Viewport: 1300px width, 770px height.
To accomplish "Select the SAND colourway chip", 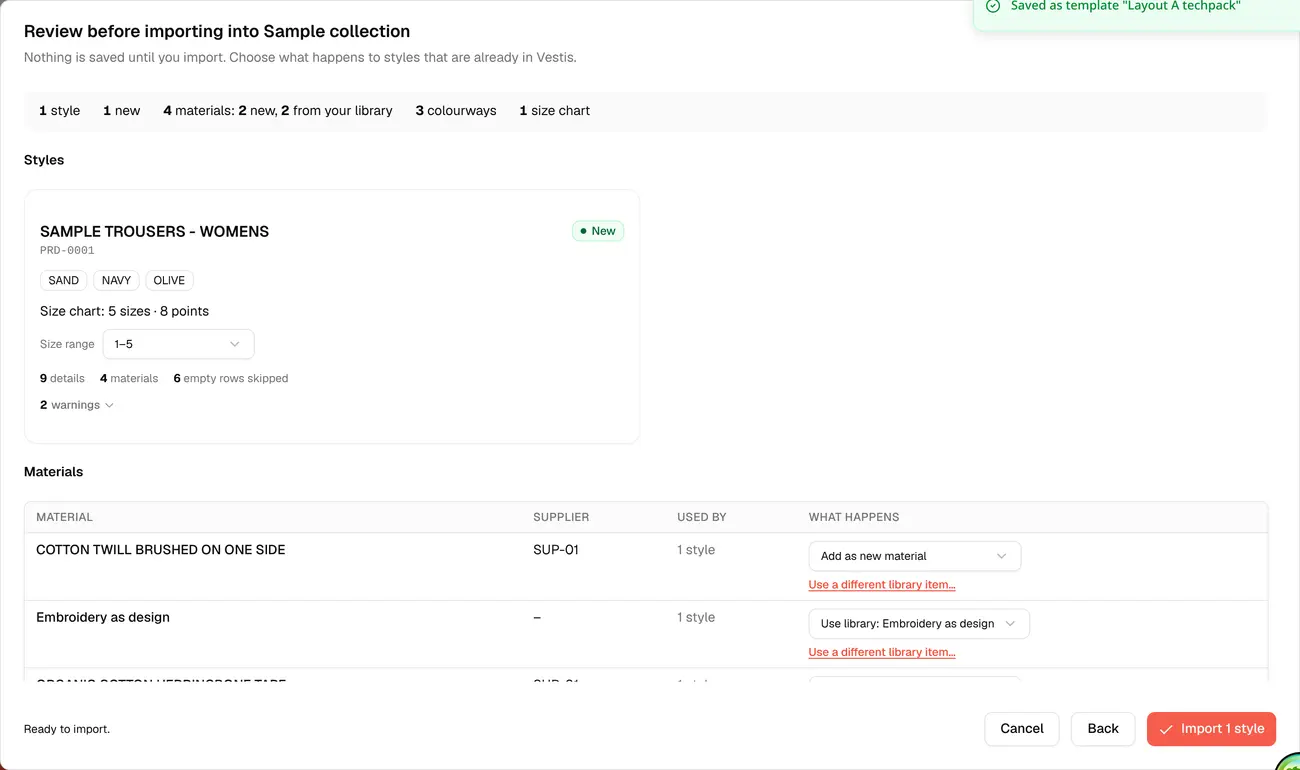I will point(64,281).
